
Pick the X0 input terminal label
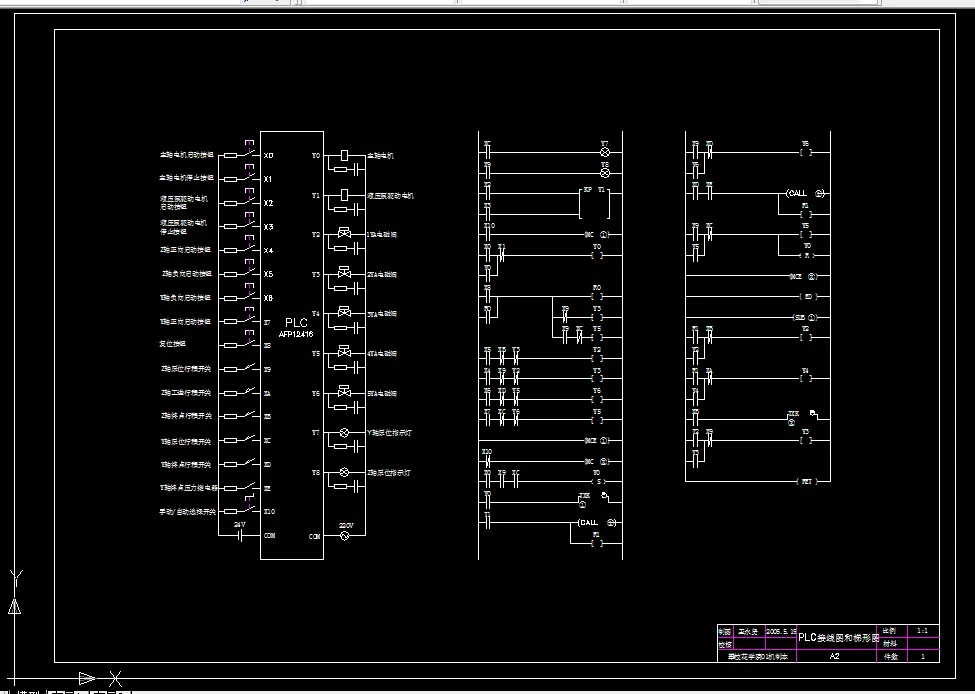point(268,155)
